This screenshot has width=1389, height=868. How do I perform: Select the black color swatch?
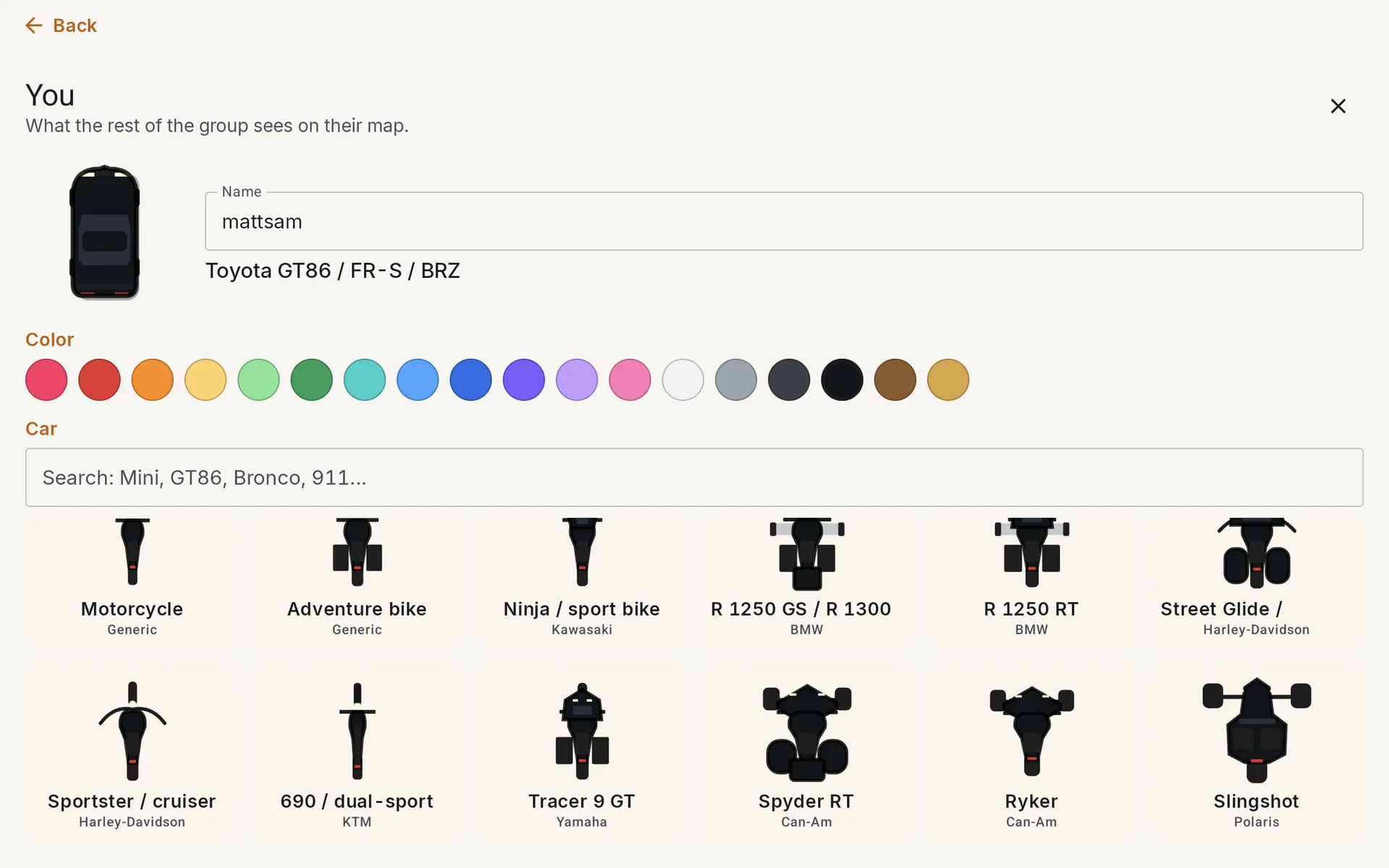pos(842,380)
